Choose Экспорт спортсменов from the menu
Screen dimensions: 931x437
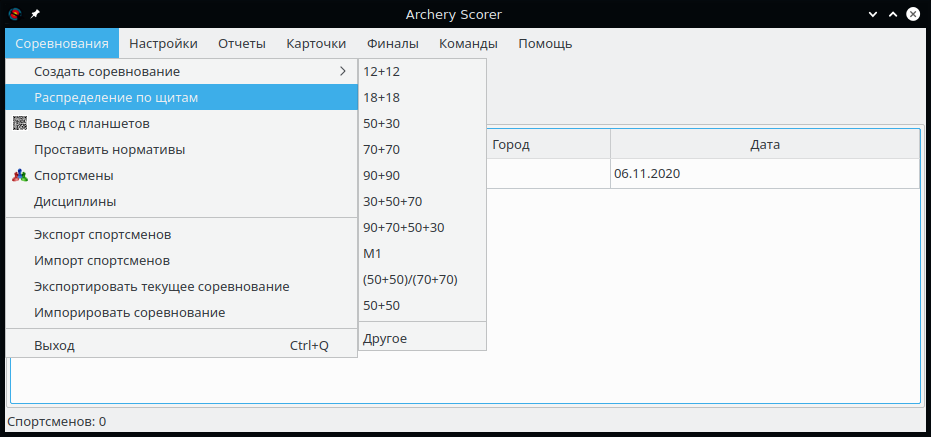102,235
